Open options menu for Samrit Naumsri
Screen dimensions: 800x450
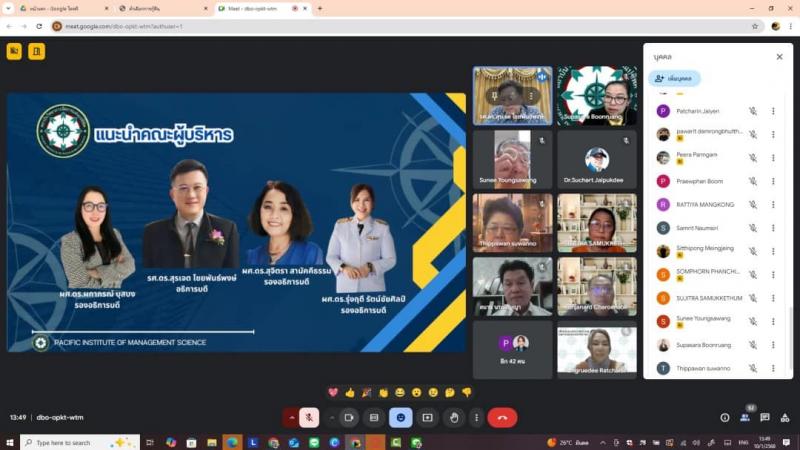773,228
